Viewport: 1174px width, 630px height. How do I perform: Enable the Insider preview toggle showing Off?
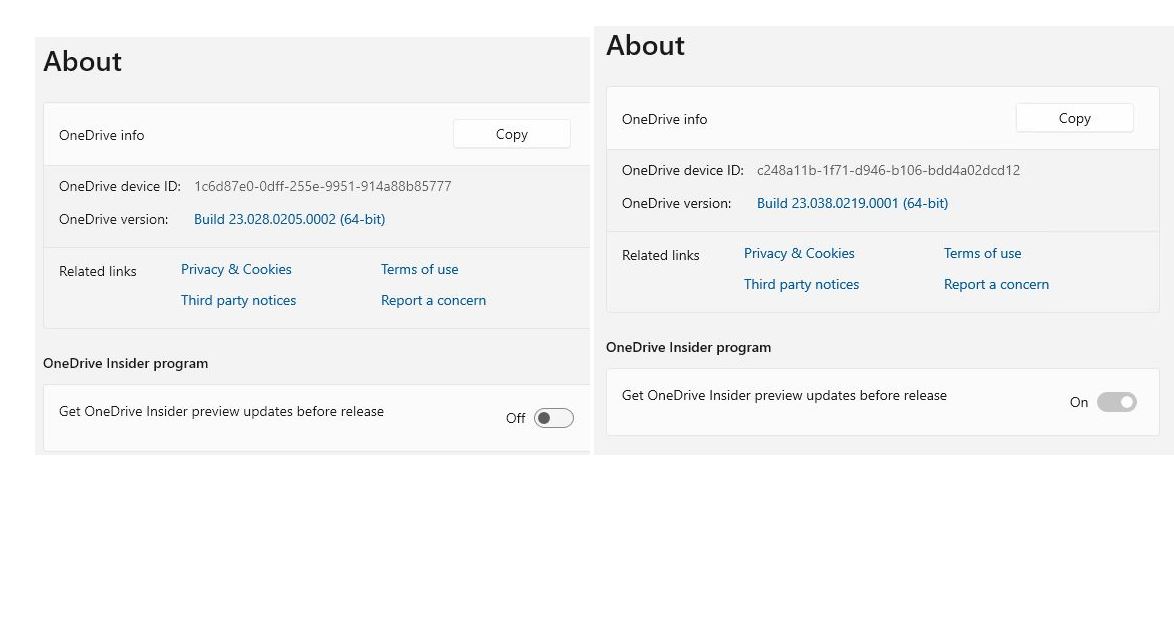553,418
